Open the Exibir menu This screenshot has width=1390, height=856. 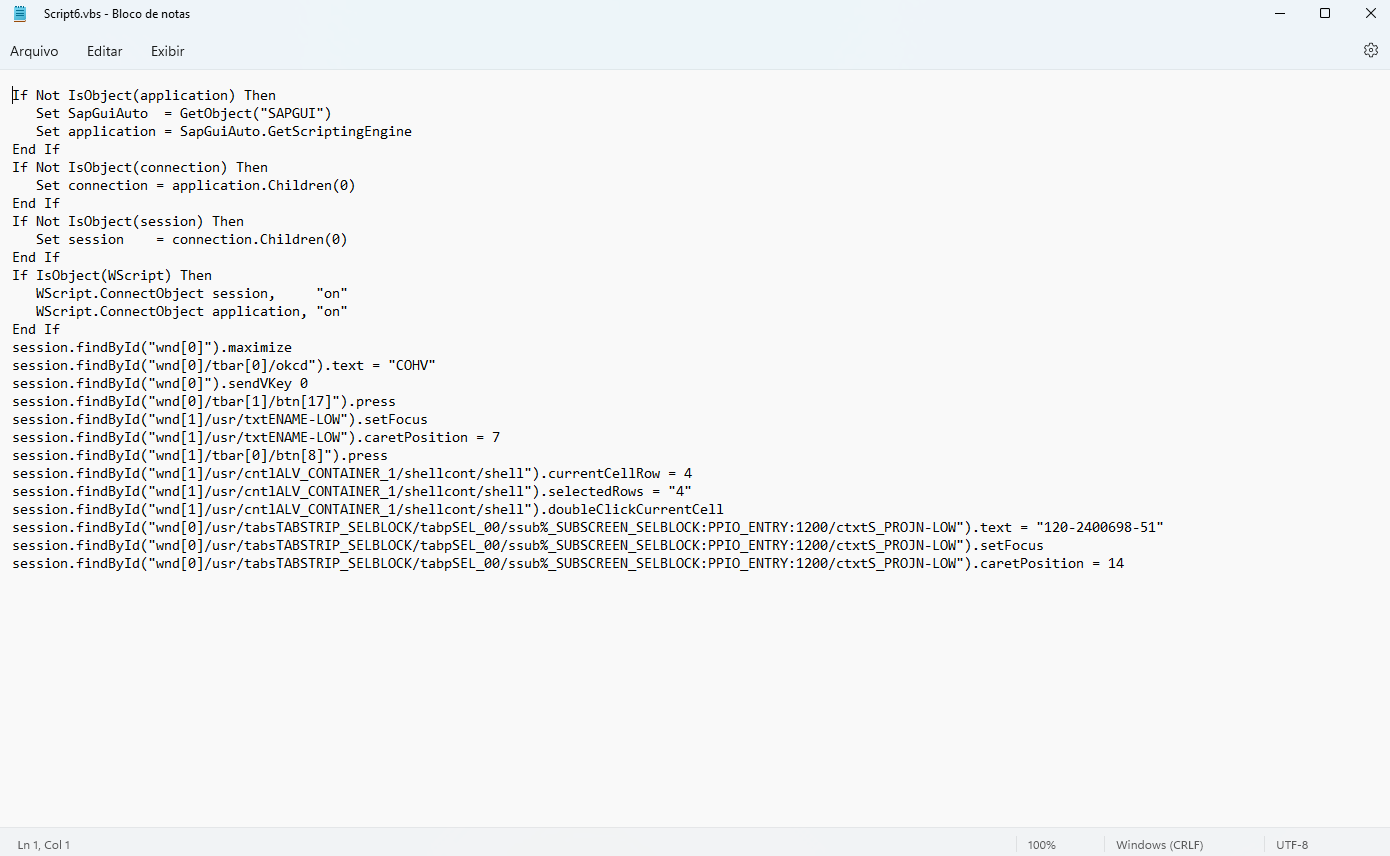[x=167, y=51]
